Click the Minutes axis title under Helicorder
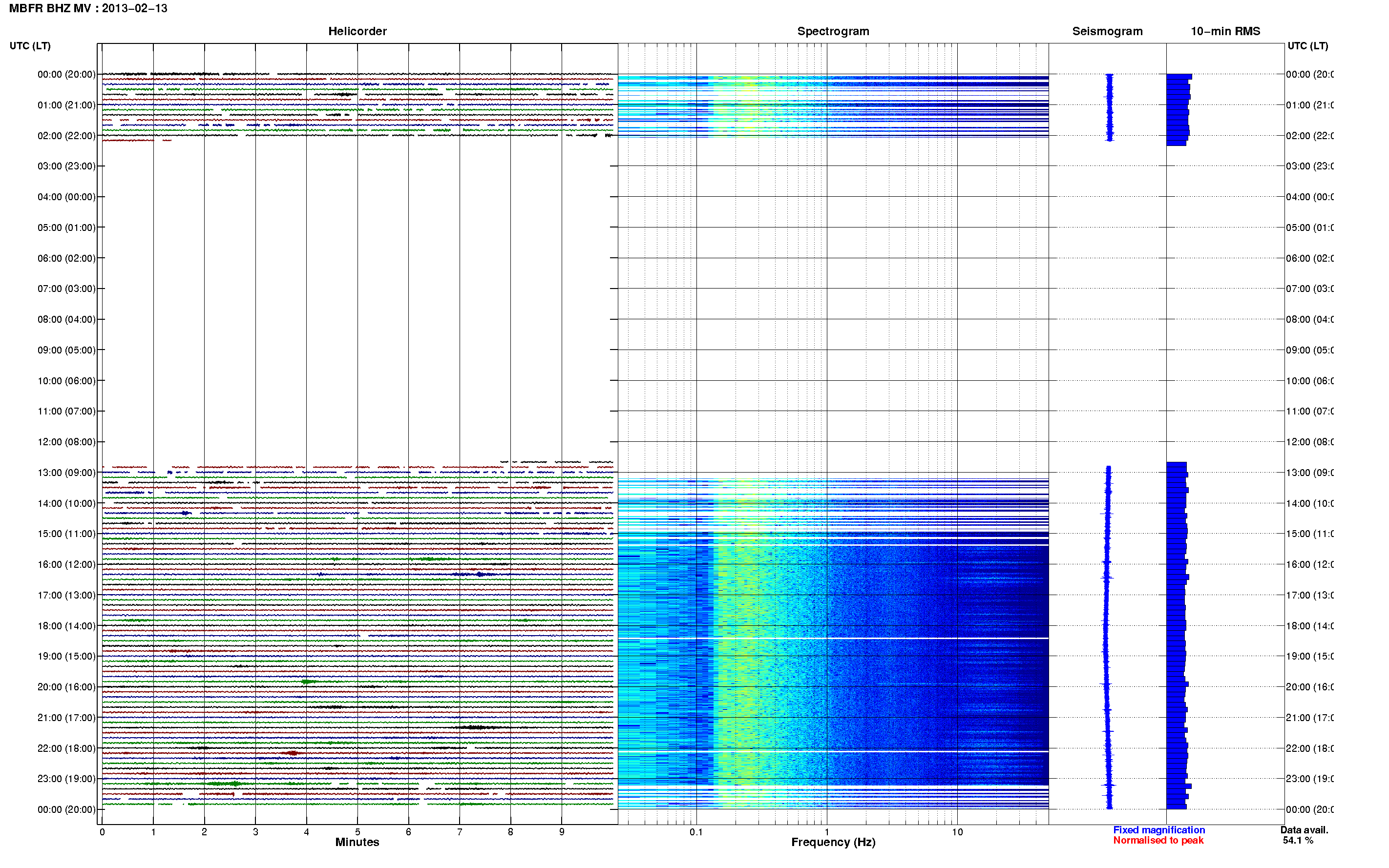1389x868 pixels. (357, 842)
